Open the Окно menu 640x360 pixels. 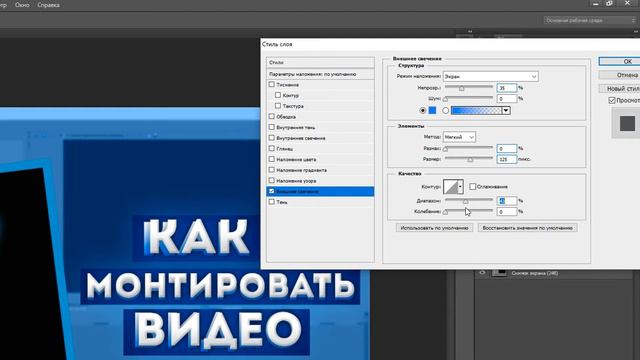pos(22,5)
